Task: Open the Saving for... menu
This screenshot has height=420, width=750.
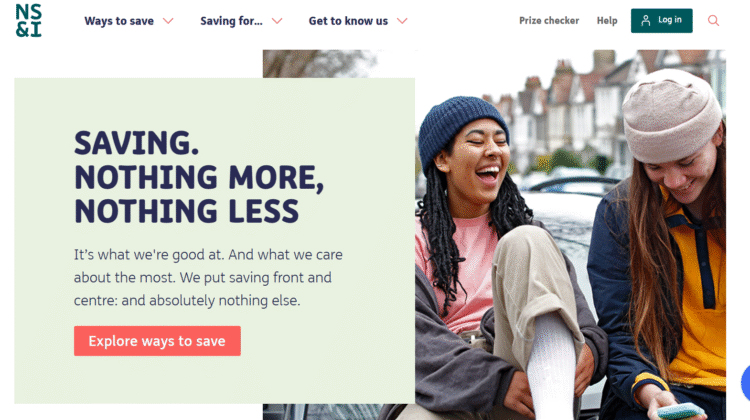Action: point(231,21)
